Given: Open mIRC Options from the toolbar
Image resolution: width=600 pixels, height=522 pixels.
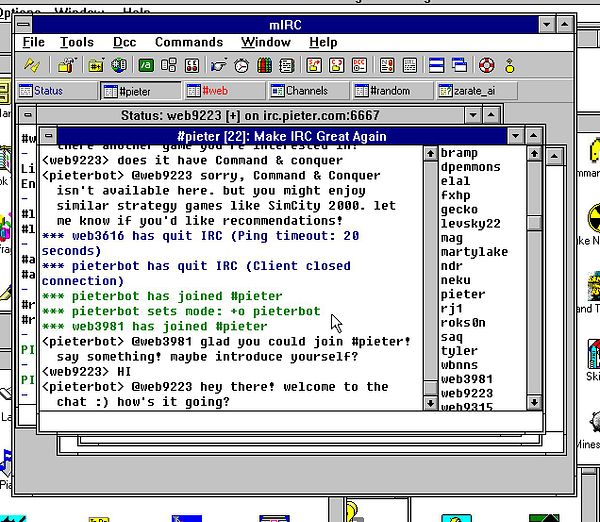Looking at the screenshot, I should (67, 65).
